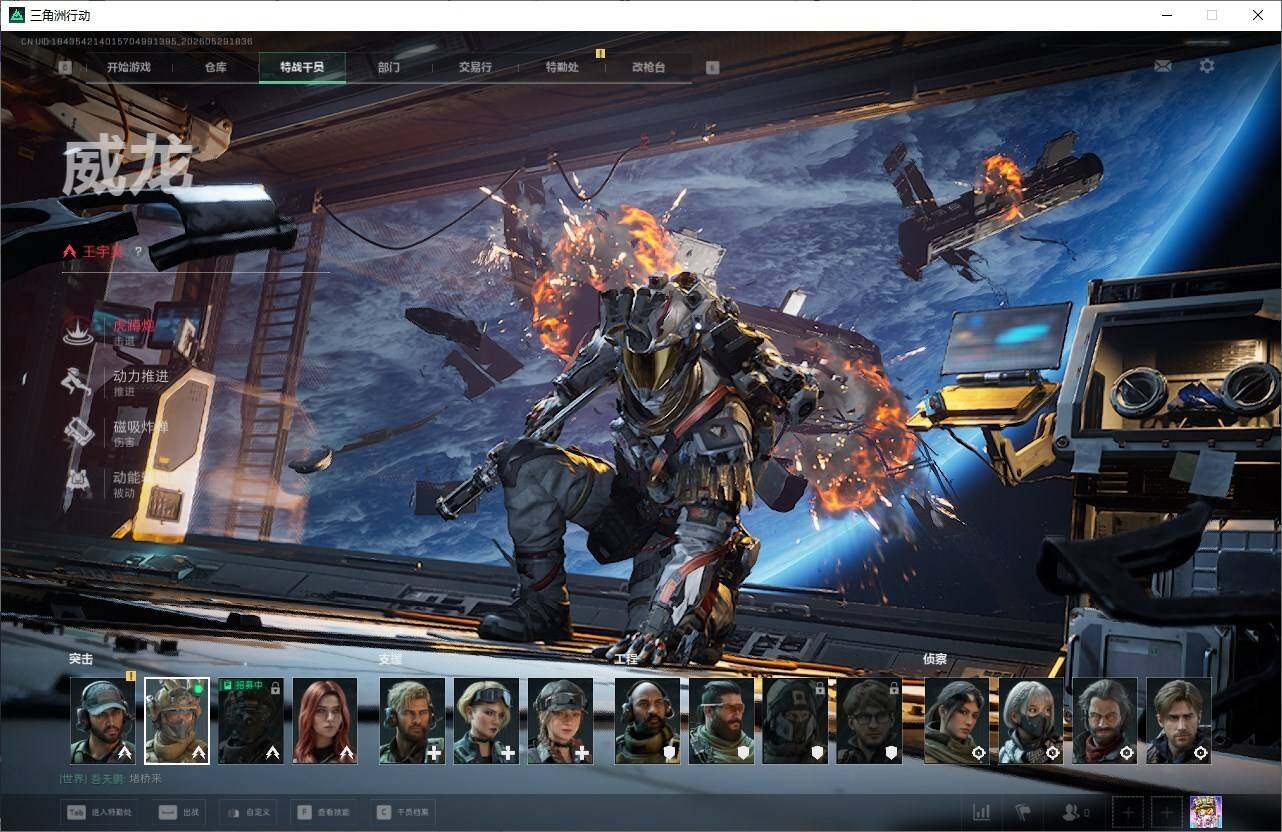
Task: Select the locked 招募中 operator portrait
Action: click(x=251, y=721)
